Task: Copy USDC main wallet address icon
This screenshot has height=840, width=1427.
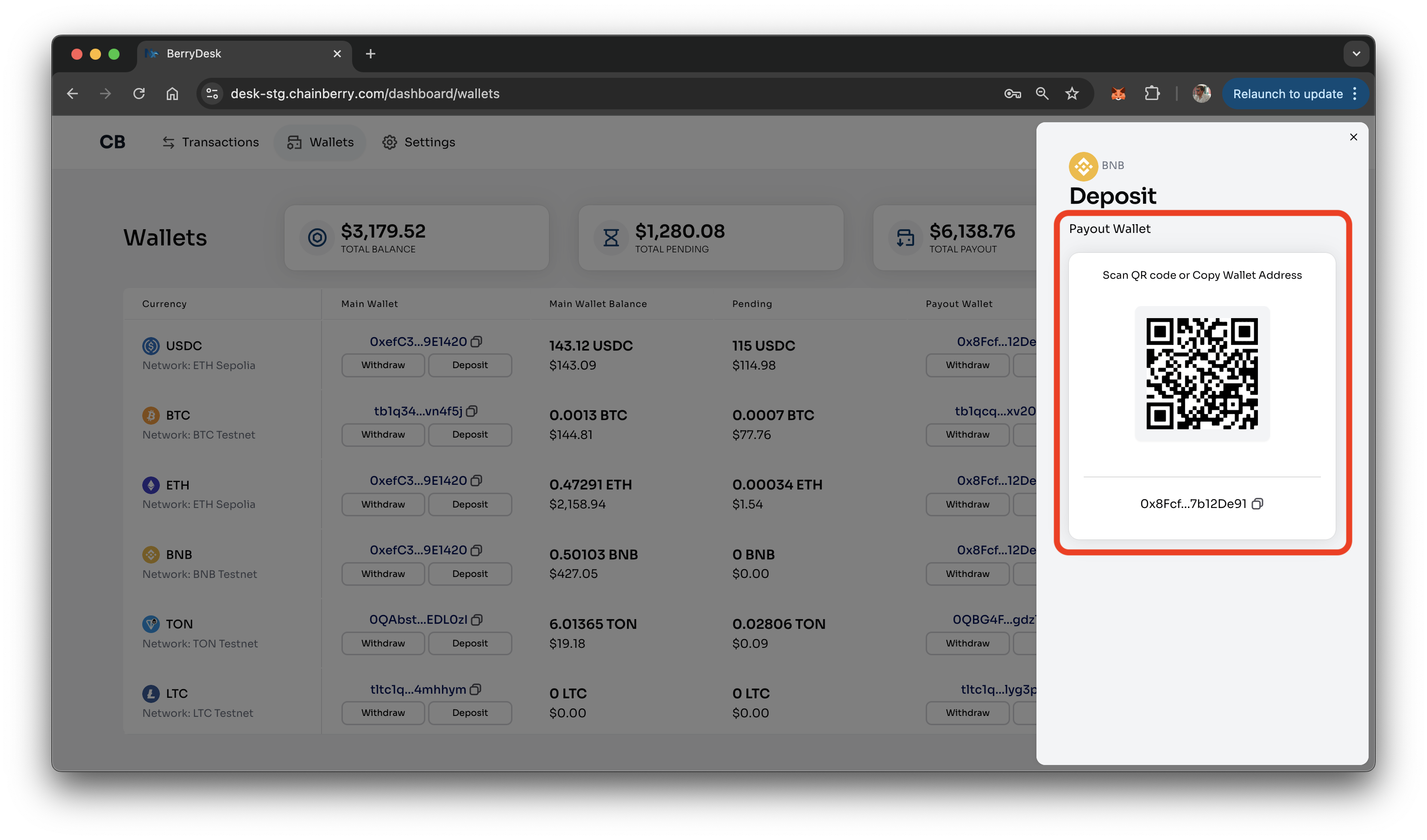Action: click(476, 342)
